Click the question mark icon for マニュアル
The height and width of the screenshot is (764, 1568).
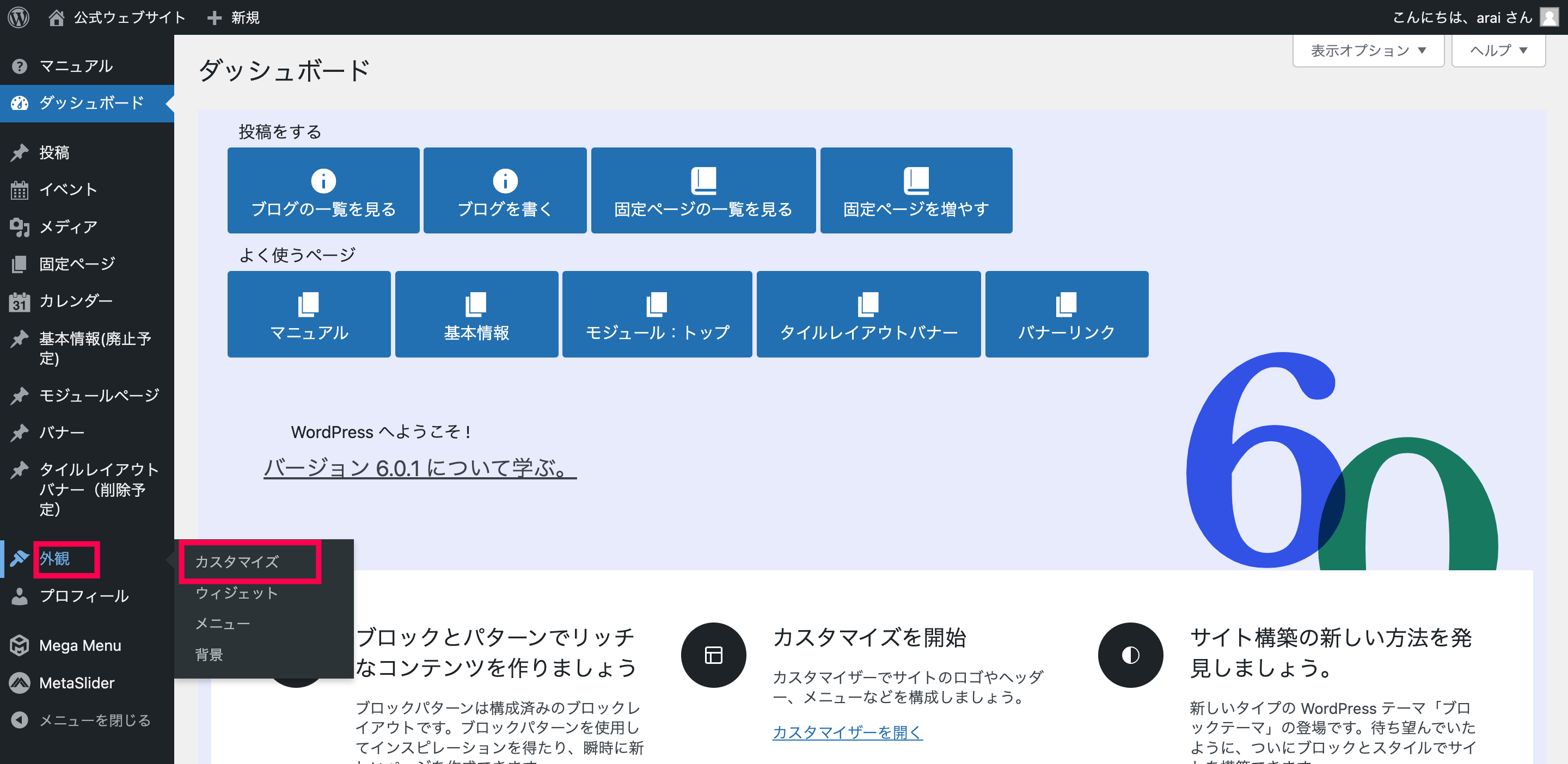point(20,66)
